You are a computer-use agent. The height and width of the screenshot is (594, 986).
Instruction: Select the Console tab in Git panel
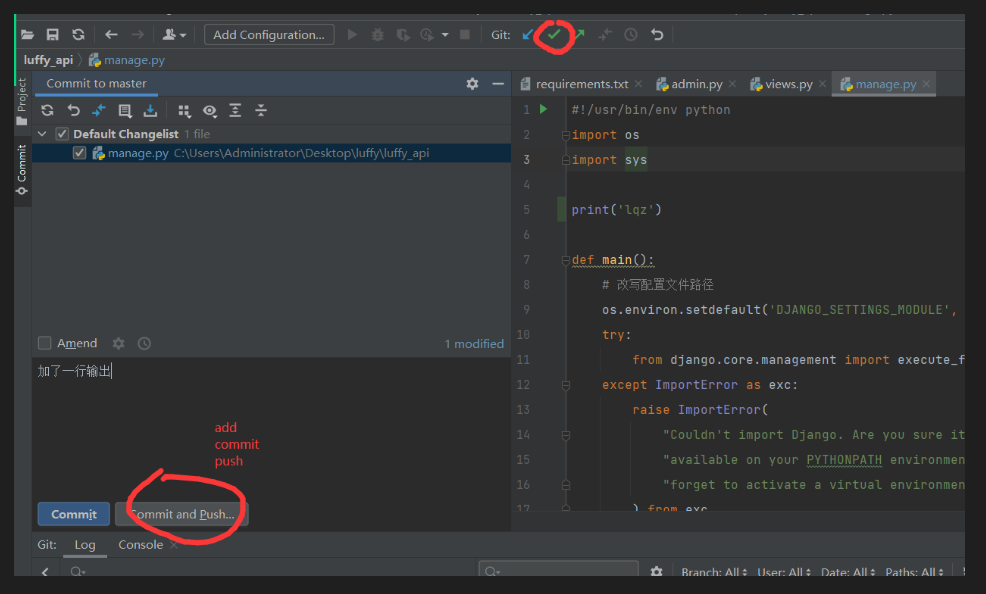coord(141,545)
